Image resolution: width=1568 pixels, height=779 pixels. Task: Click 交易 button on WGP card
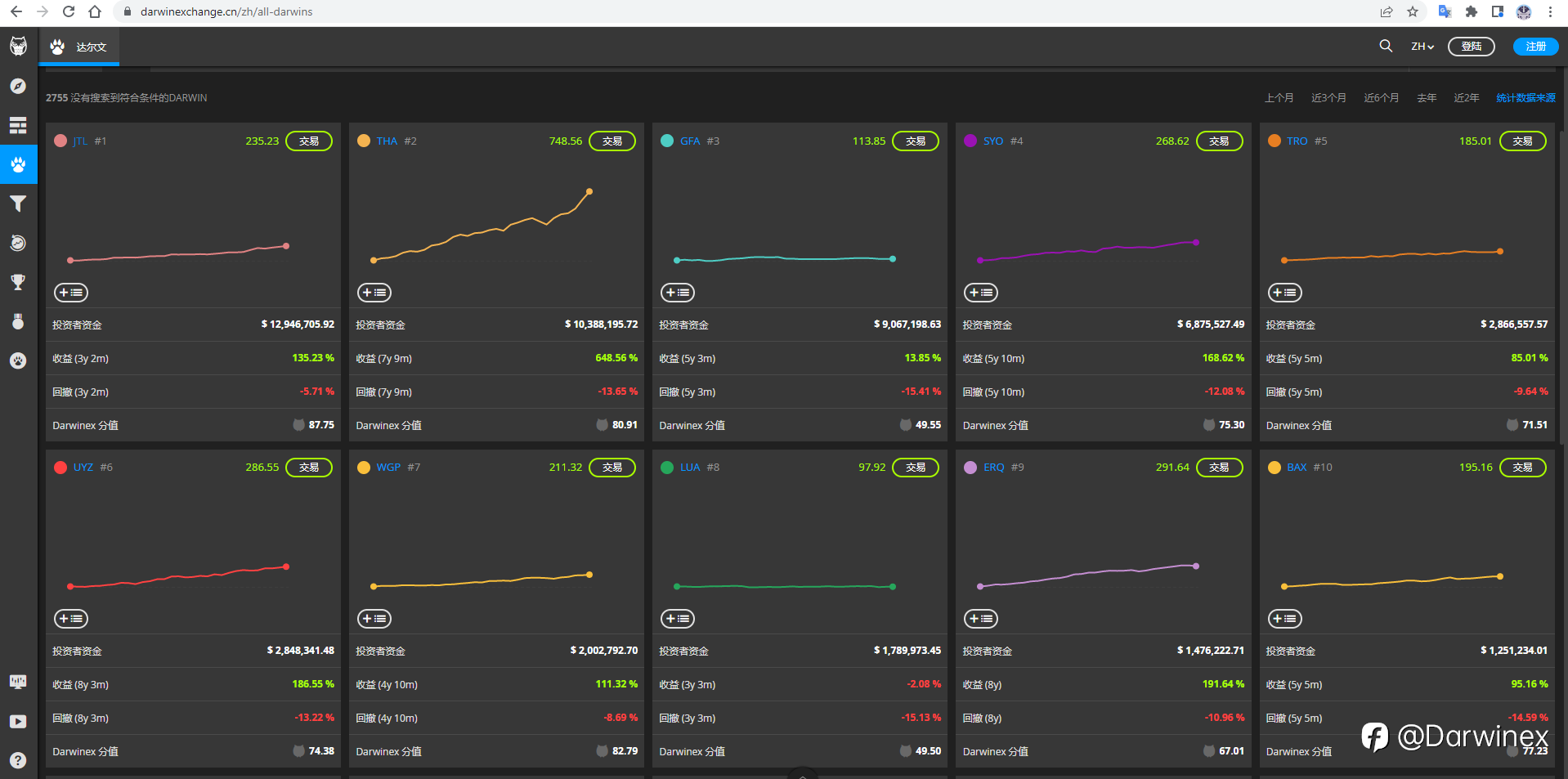(612, 468)
